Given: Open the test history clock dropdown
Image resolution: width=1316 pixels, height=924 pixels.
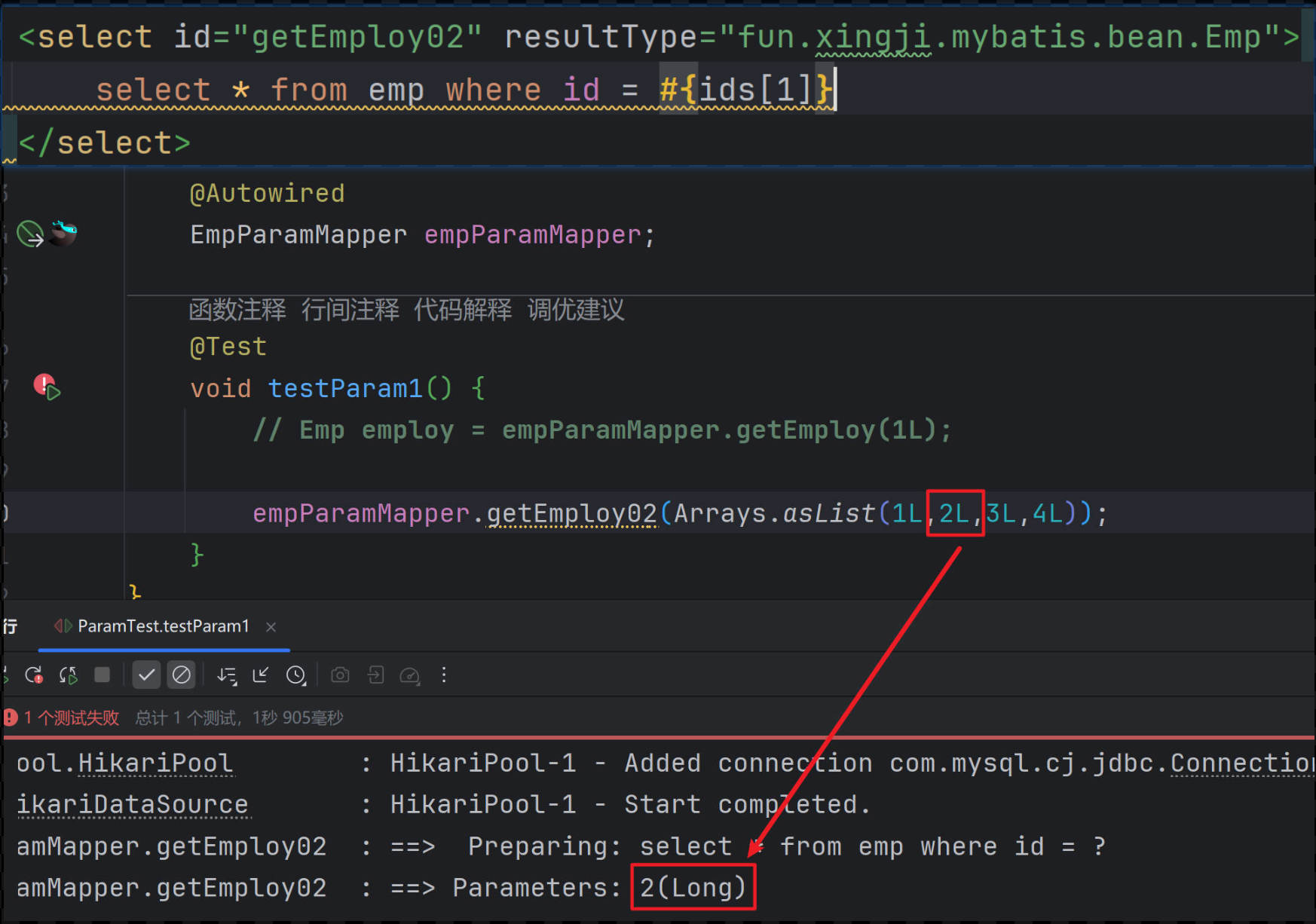Looking at the screenshot, I should click(x=296, y=675).
